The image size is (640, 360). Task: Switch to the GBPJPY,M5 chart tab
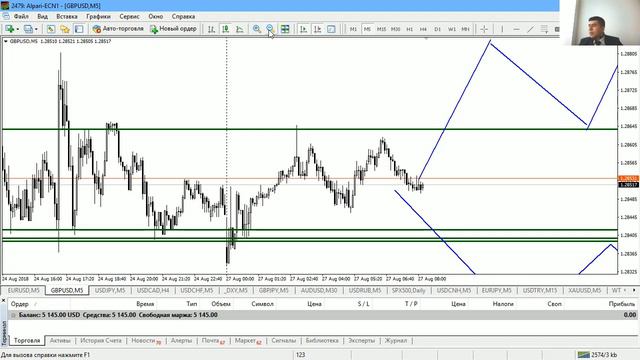pyautogui.click(x=273, y=290)
